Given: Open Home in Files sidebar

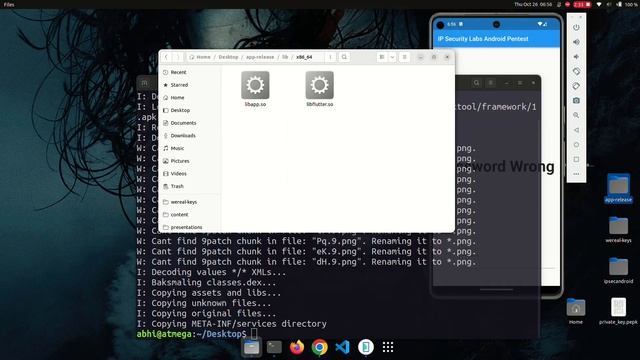Looking at the screenshot, I should click(190, 98).
